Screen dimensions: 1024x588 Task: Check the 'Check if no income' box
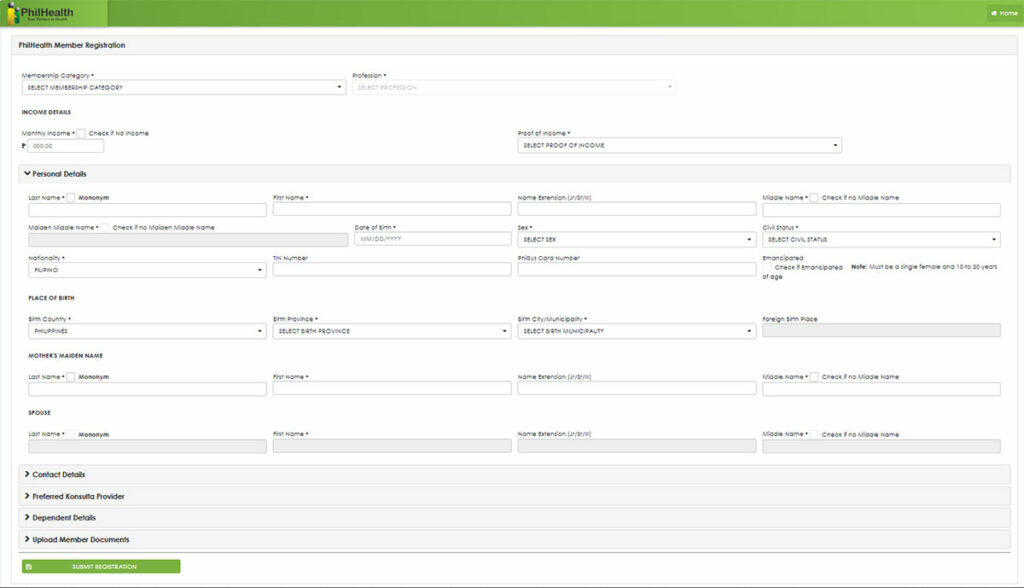point(81,133)
